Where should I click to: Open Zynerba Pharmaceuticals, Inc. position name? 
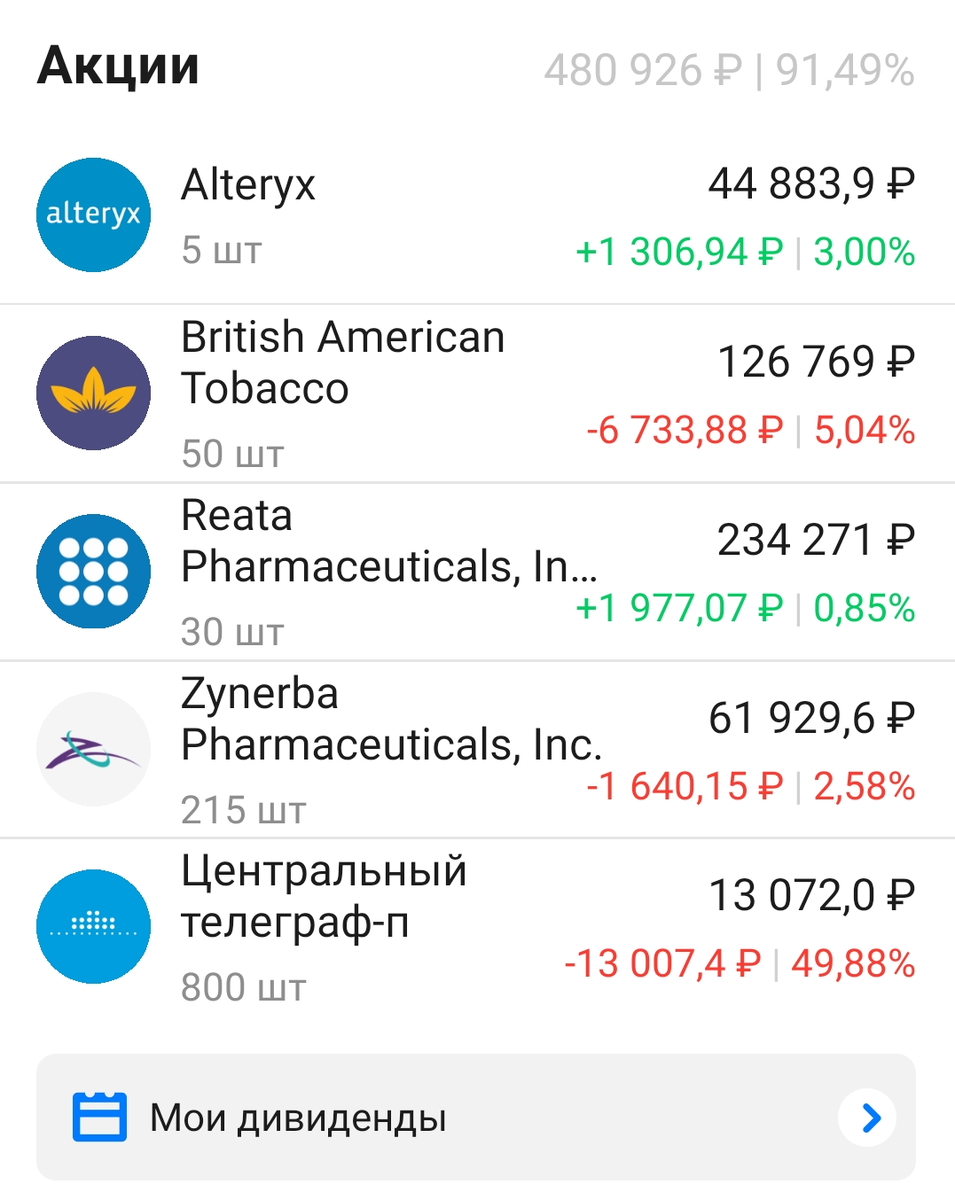click(x=392, y=719)
